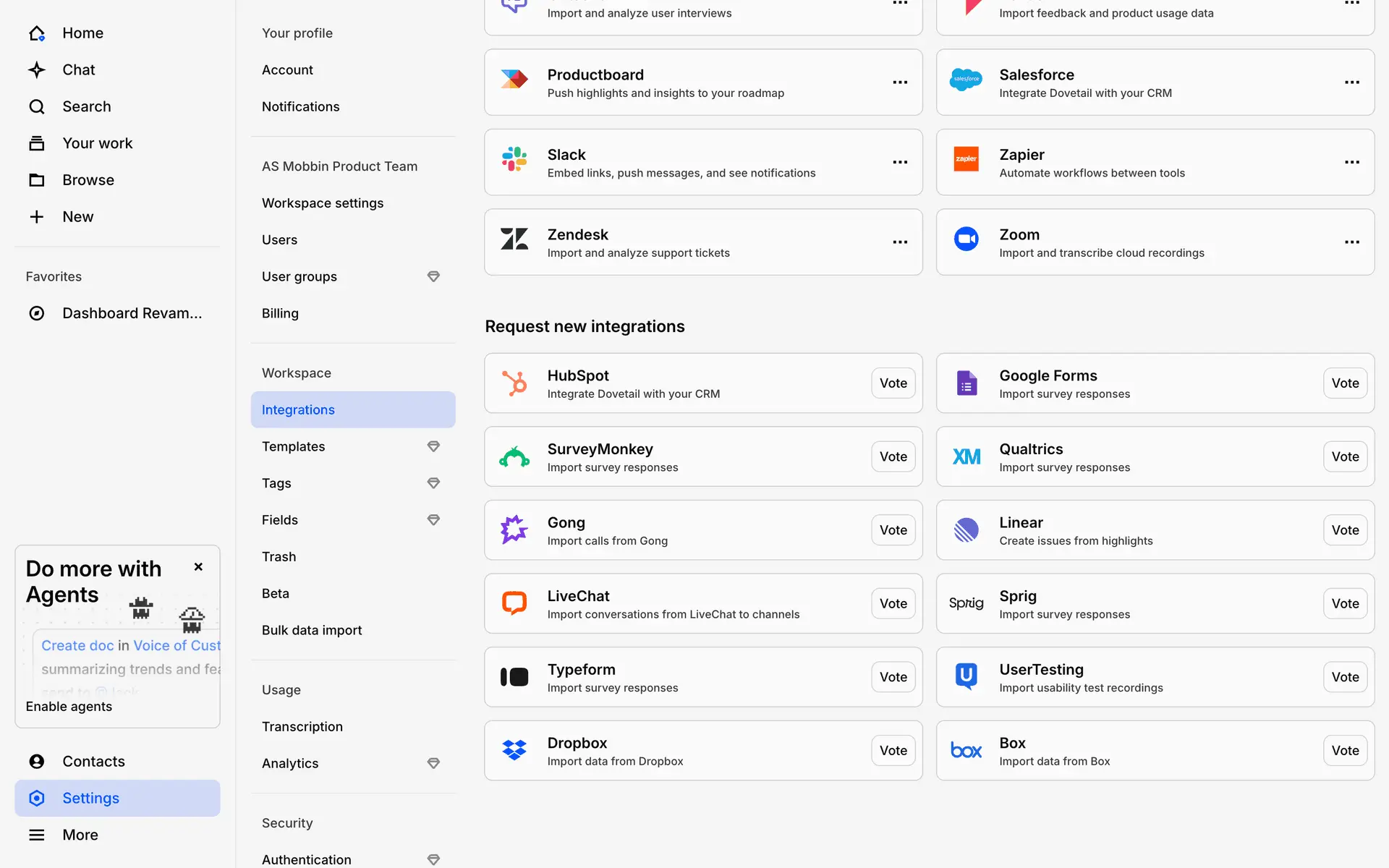
Task: Open Productboard three-dot options menu
Action: 900,82
